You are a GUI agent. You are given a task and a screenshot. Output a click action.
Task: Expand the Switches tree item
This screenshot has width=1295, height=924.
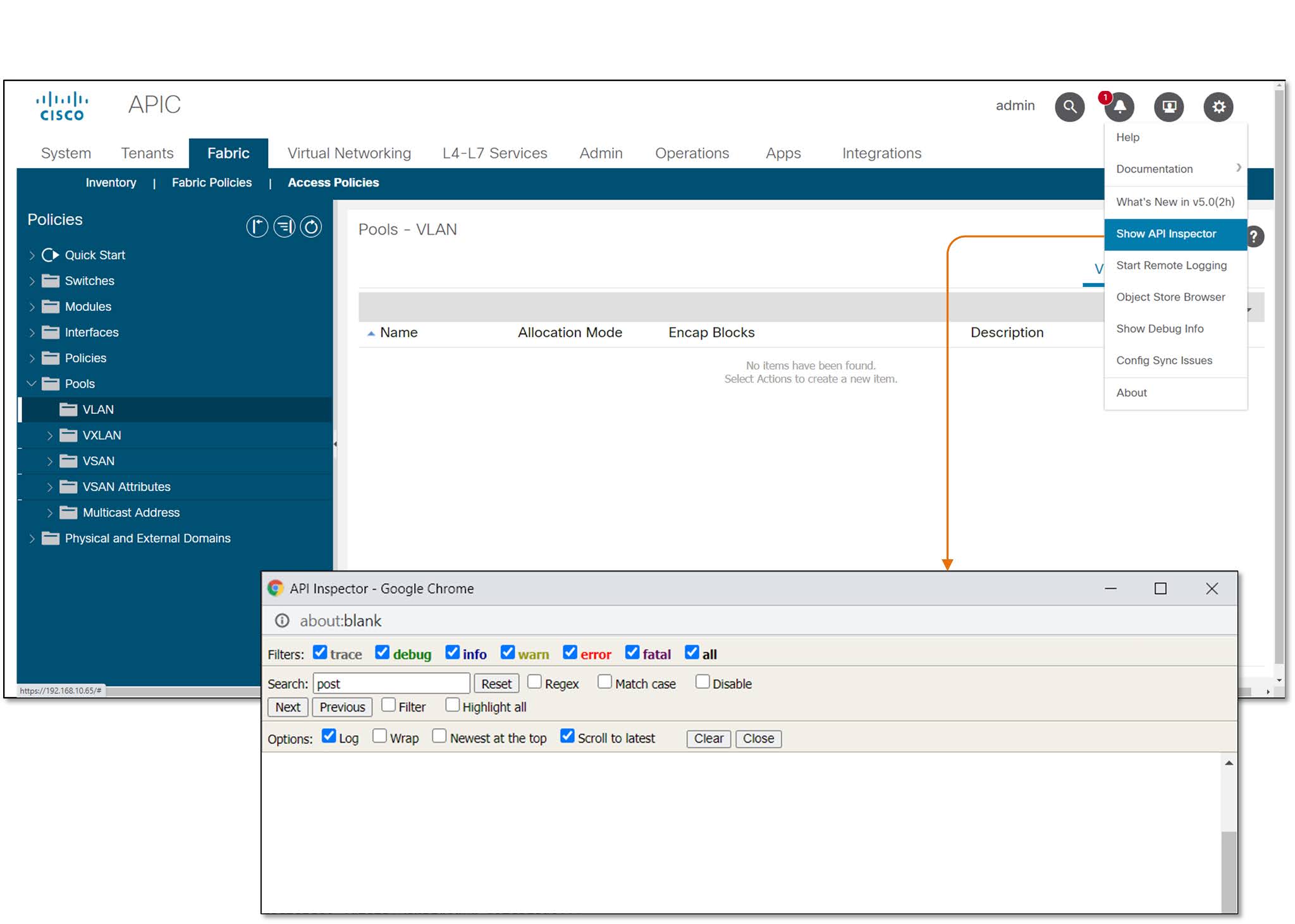click(x=33, y=280)
